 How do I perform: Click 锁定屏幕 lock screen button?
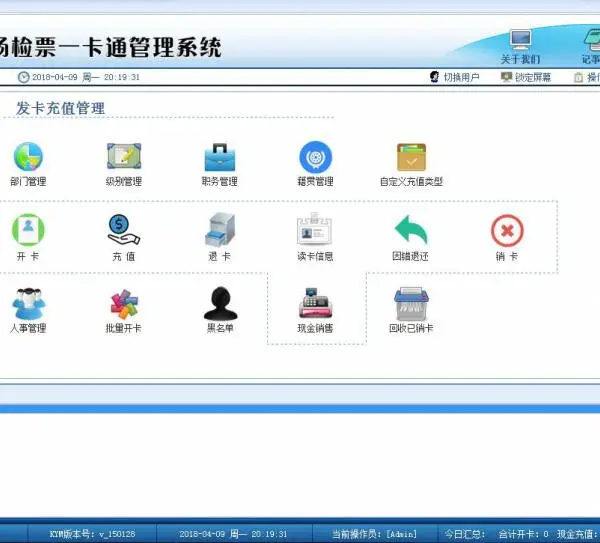tap(526, 77)
